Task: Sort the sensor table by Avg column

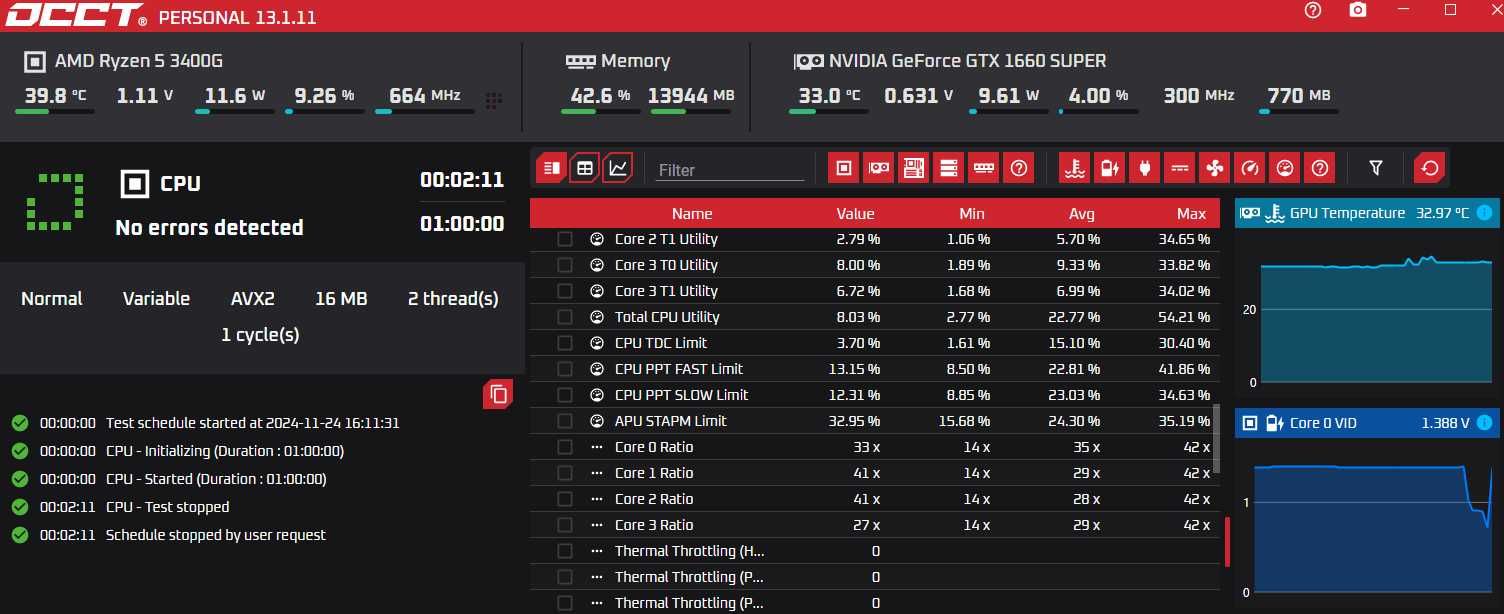Action: [x=1081, y=213]
